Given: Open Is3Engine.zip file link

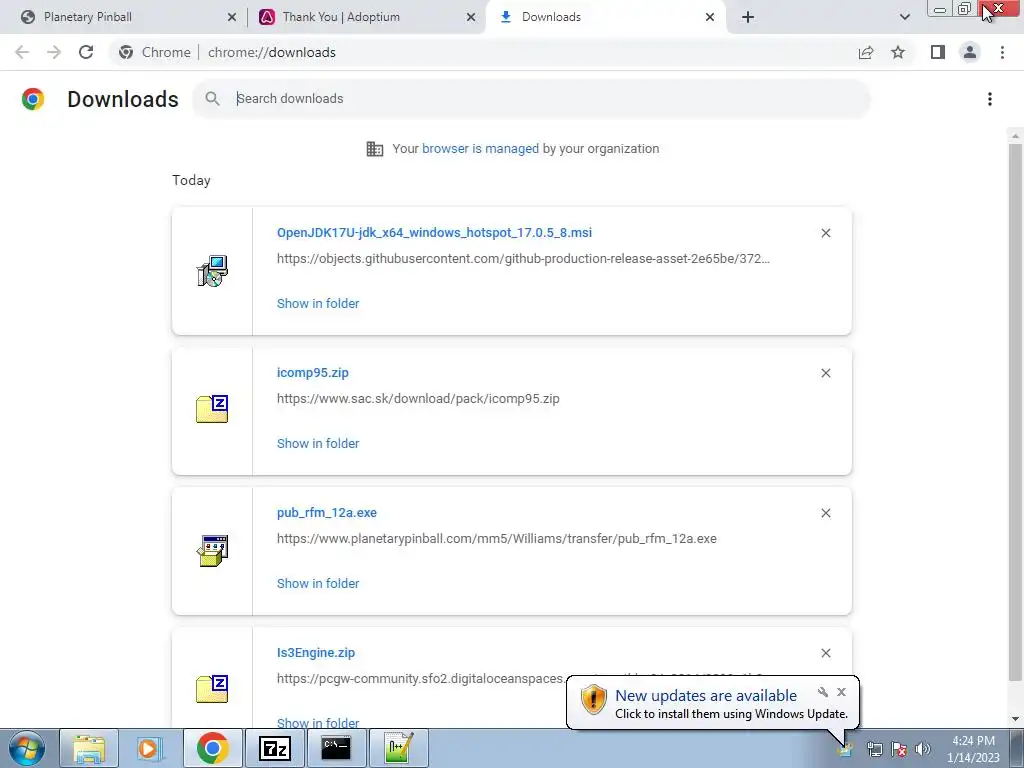Looking at the screenshot, I should (316, 652).
